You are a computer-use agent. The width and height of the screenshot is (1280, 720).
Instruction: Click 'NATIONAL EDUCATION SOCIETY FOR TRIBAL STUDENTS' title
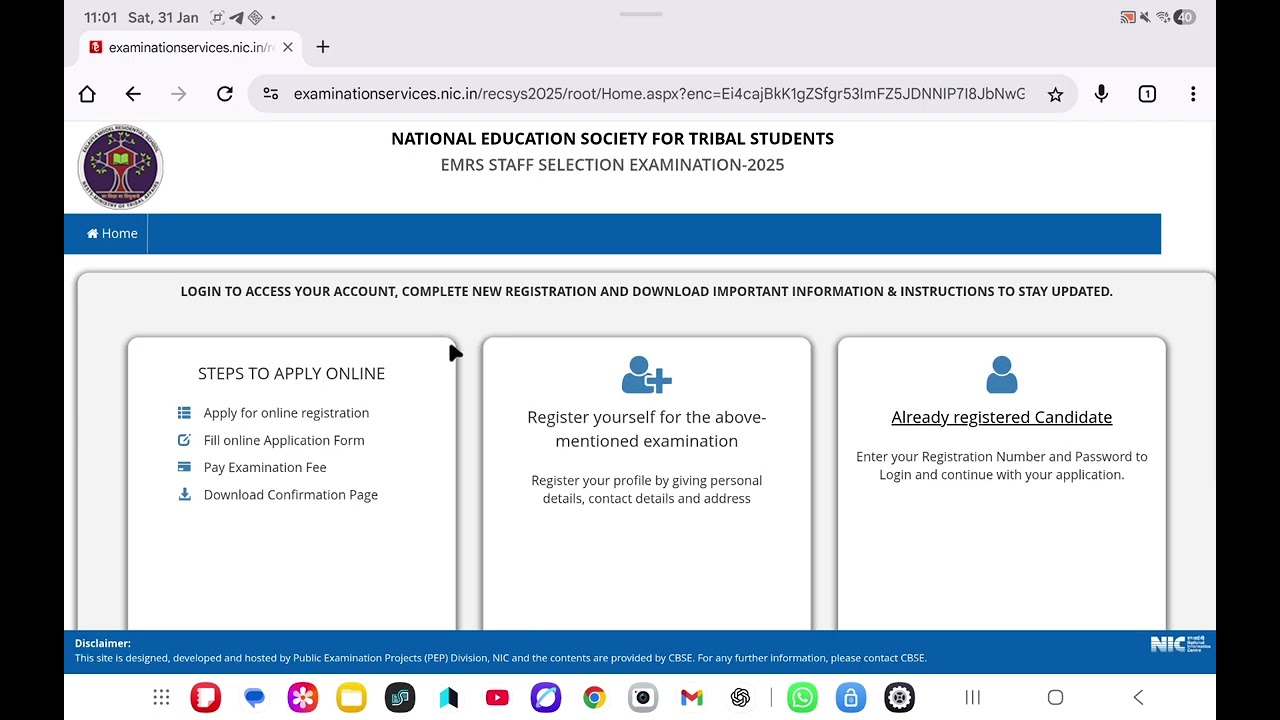click(612, 139)
